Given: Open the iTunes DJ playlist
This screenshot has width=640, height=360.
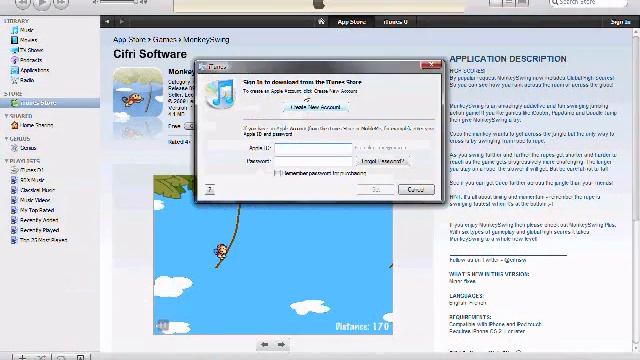Looking at the screenshot, I should (x=32, y=170).
